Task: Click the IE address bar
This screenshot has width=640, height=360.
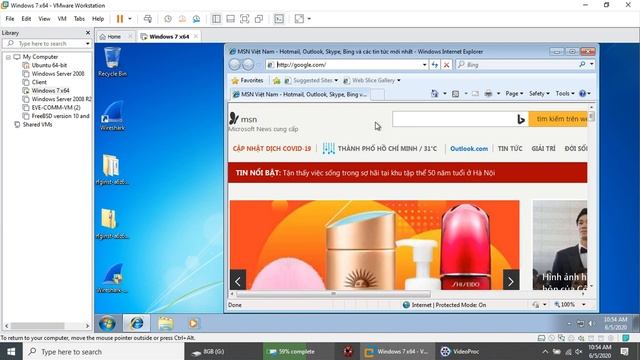Action: [347, 64]
